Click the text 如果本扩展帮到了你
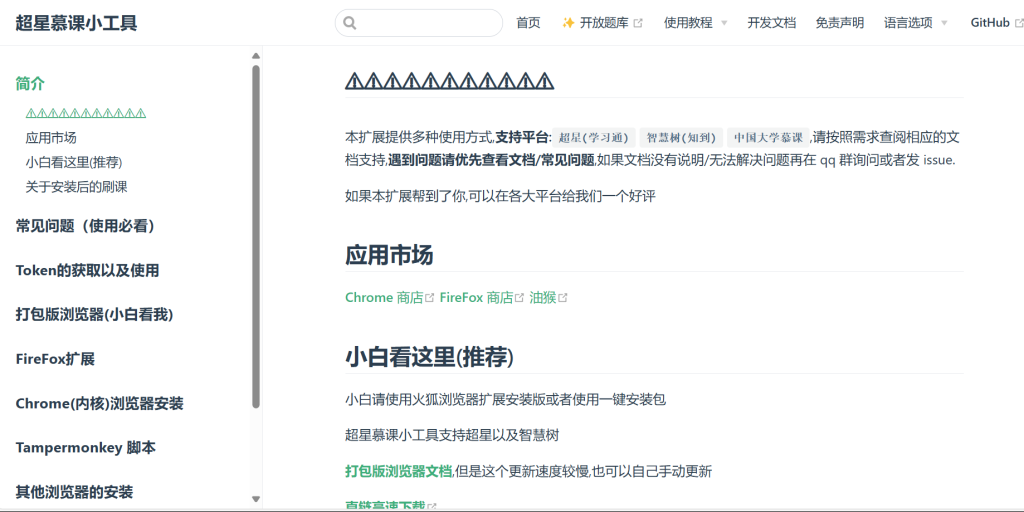 pos(404,197)
